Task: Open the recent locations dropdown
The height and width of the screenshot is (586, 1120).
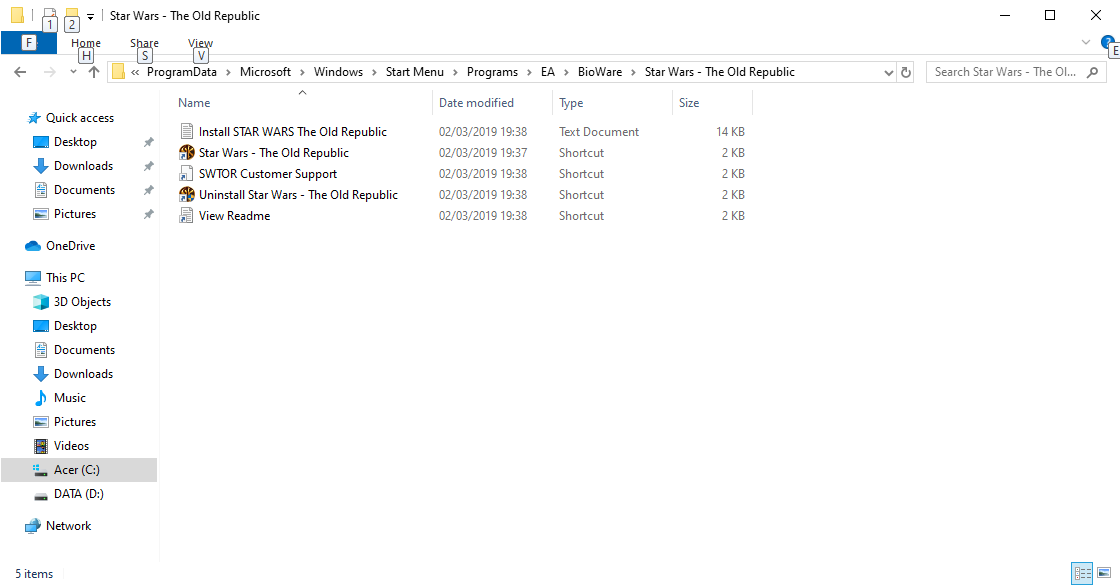Action: pyautogui.click(x=73, y=72)
